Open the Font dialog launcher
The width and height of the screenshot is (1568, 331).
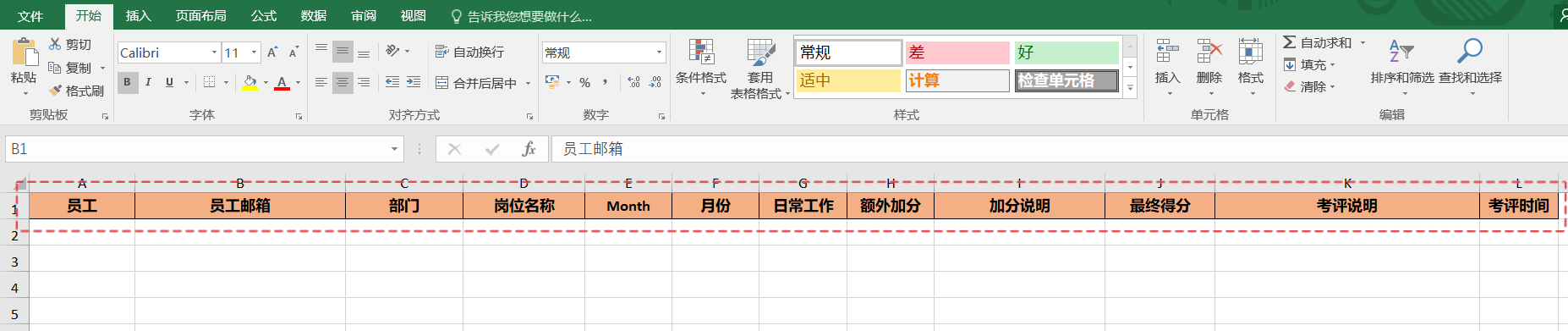pos(299,116)
